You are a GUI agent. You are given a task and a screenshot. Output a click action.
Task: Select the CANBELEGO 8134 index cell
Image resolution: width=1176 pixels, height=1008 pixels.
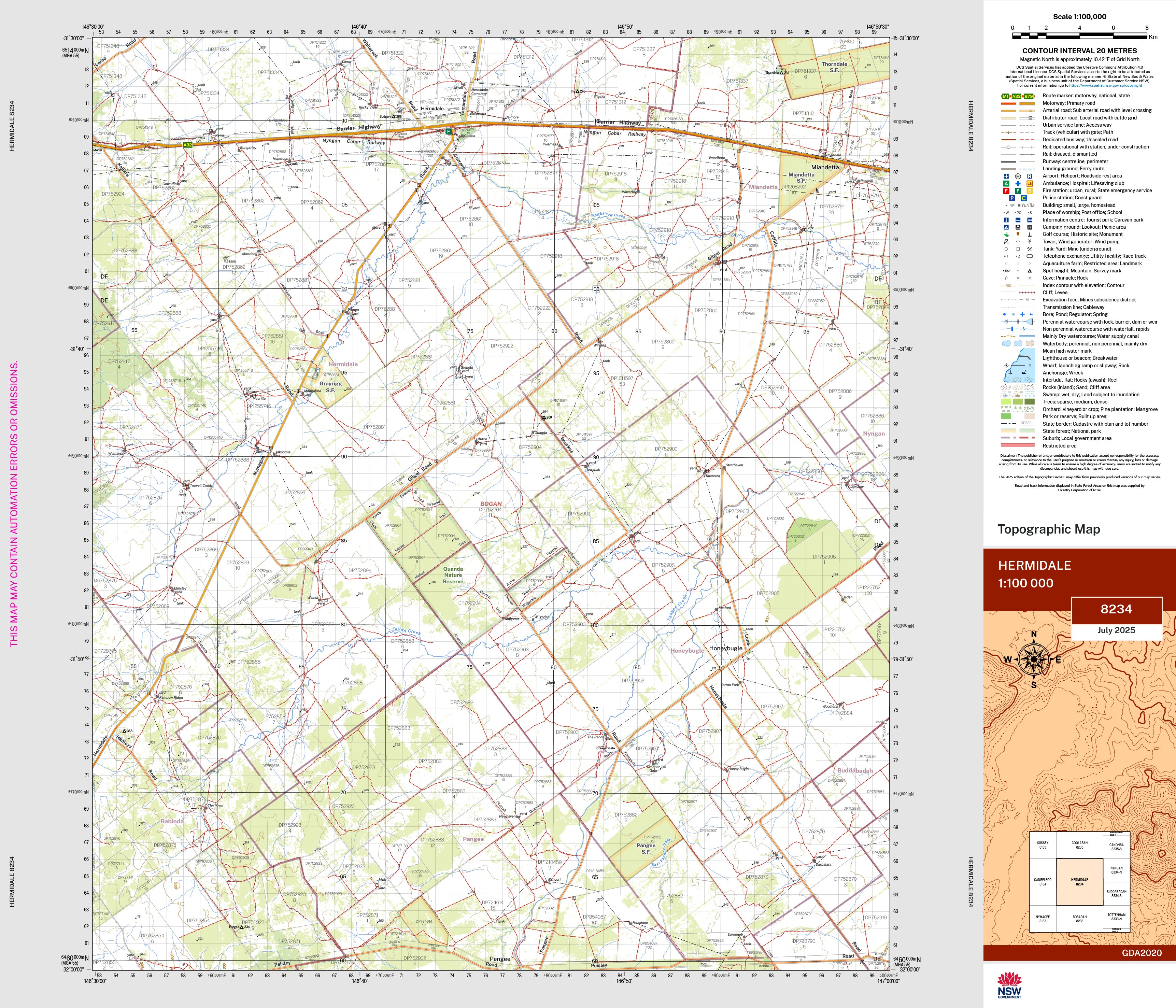coord(1043,882)
